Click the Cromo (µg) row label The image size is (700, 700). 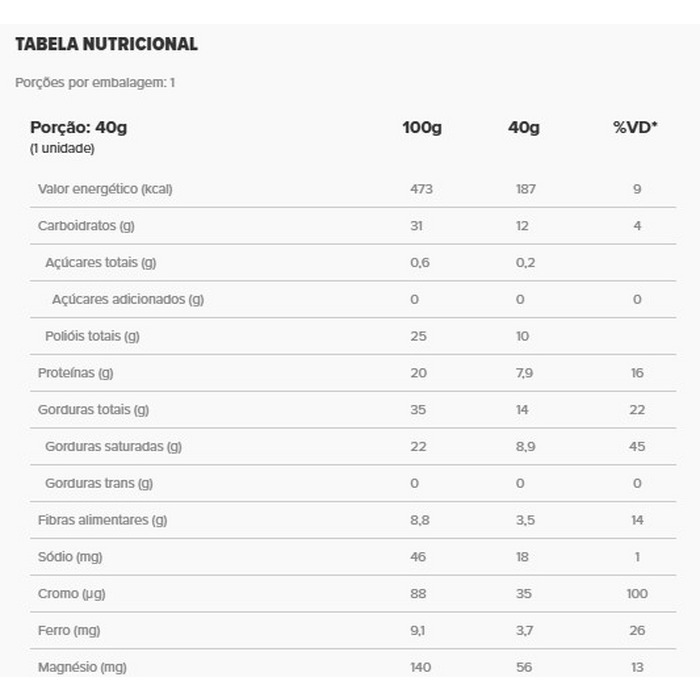coord(71,594)
